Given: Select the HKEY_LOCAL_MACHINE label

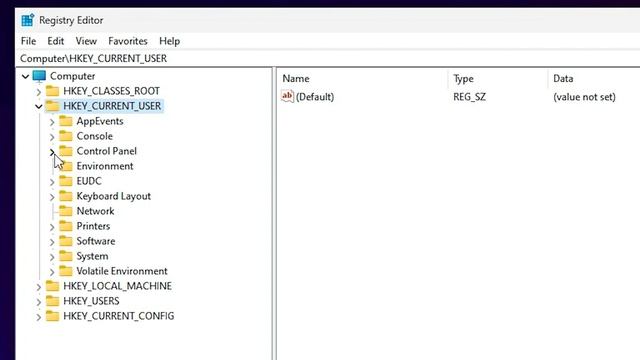Looking at the screenshot, I should (x=118, y=286).
